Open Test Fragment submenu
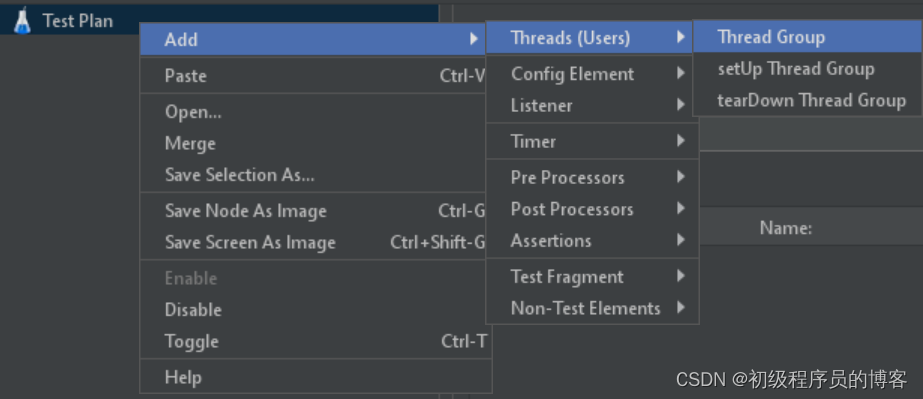923x399 pixels. tap(592, 277)
